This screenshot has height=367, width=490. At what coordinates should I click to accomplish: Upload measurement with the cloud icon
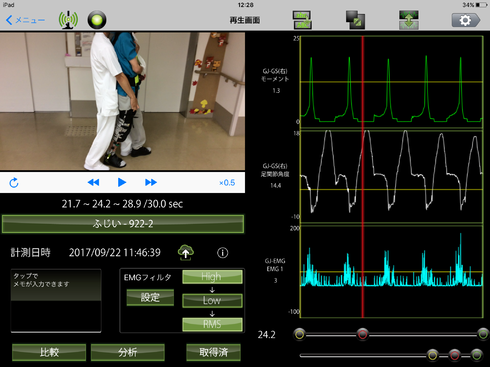point(186,253)
